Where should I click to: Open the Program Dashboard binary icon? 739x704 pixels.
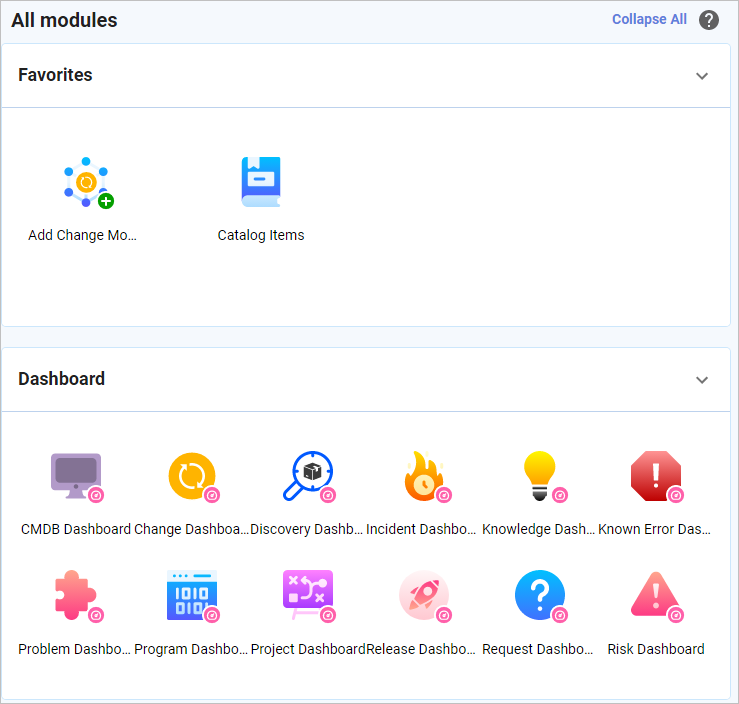click(x=192, y=595)
